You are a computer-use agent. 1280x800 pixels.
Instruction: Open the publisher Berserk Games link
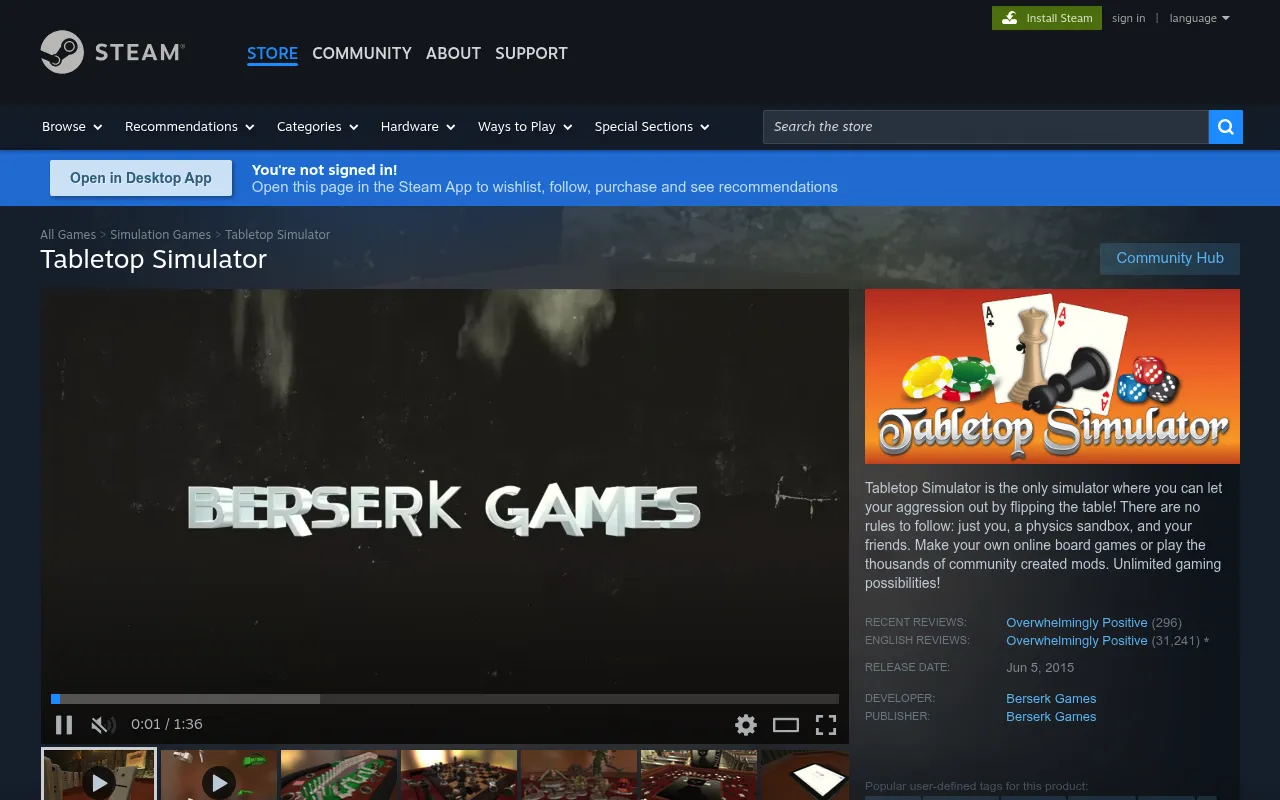click(x=1051, y=717)
